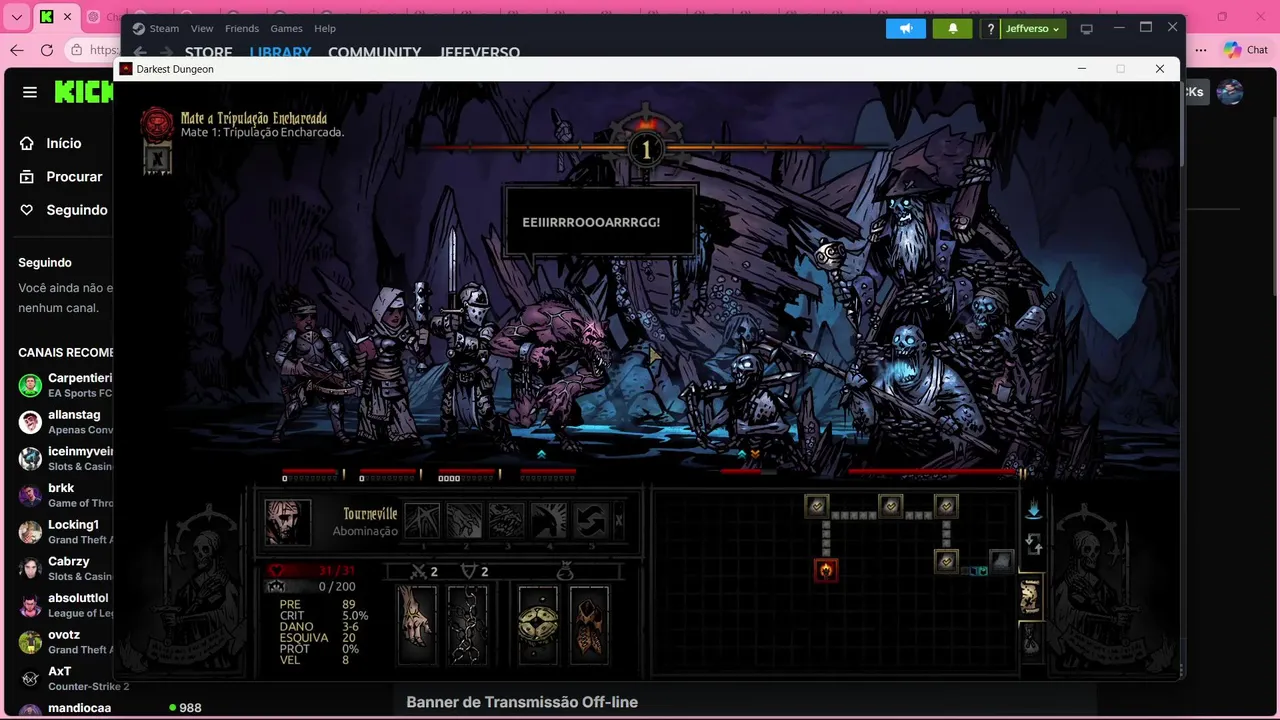1280x720 pixels.
Task: Click the X banner icon under quest seal
Action: tap(157, 159)
